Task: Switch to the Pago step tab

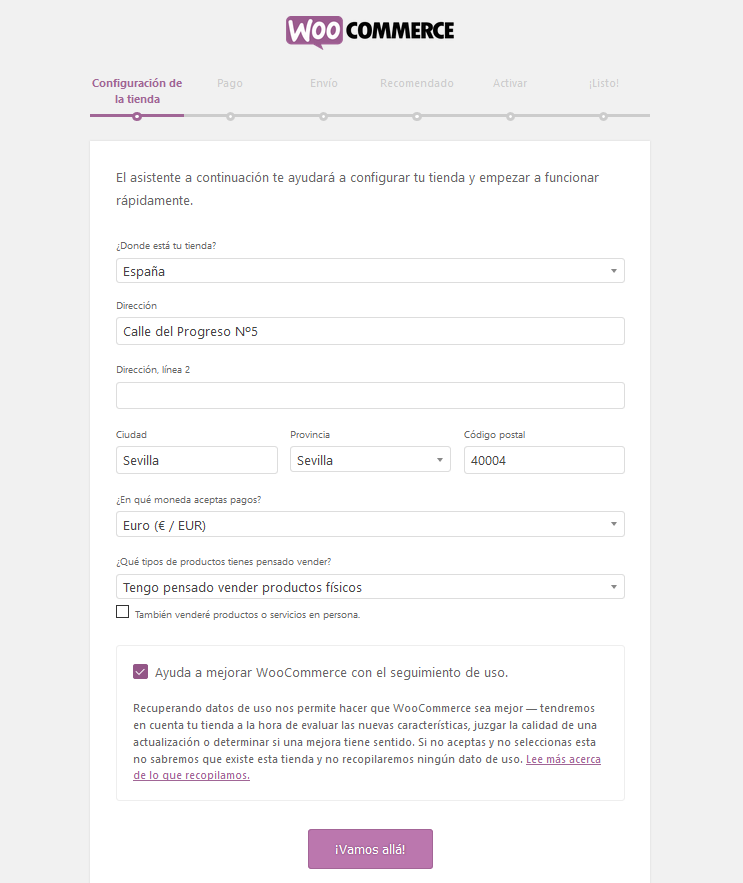Action: point(230,84)
